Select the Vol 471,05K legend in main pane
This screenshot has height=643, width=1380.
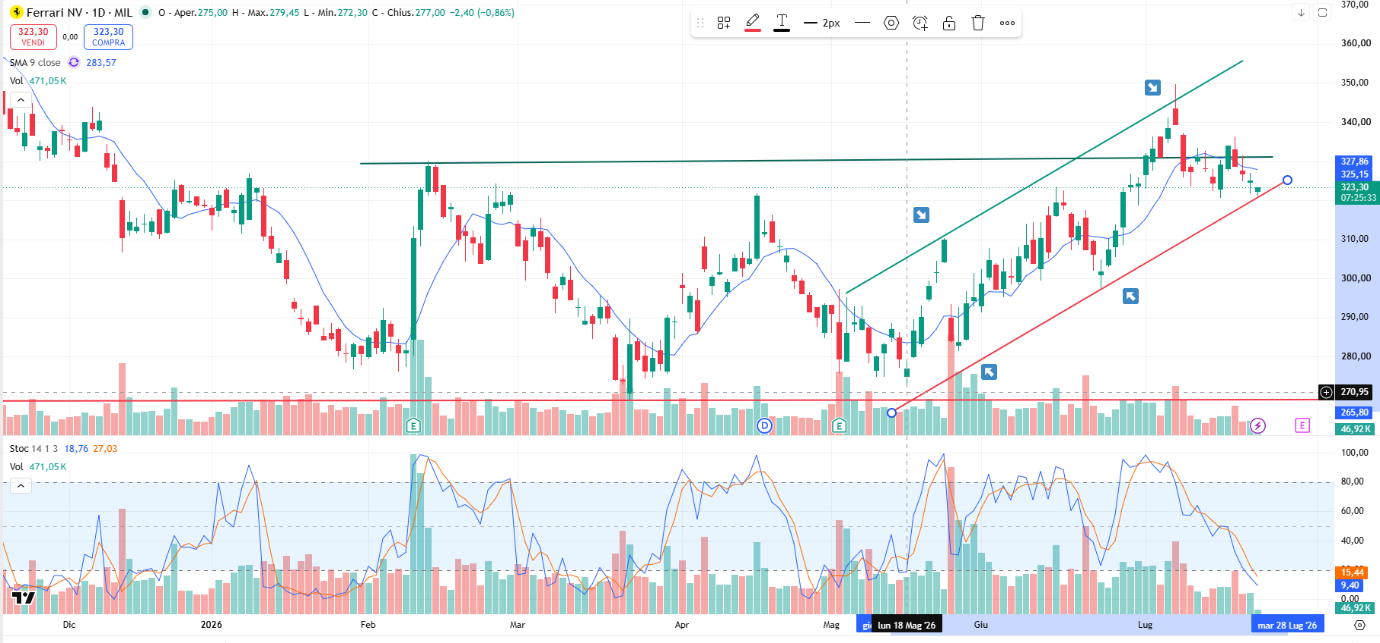(38, 80)
